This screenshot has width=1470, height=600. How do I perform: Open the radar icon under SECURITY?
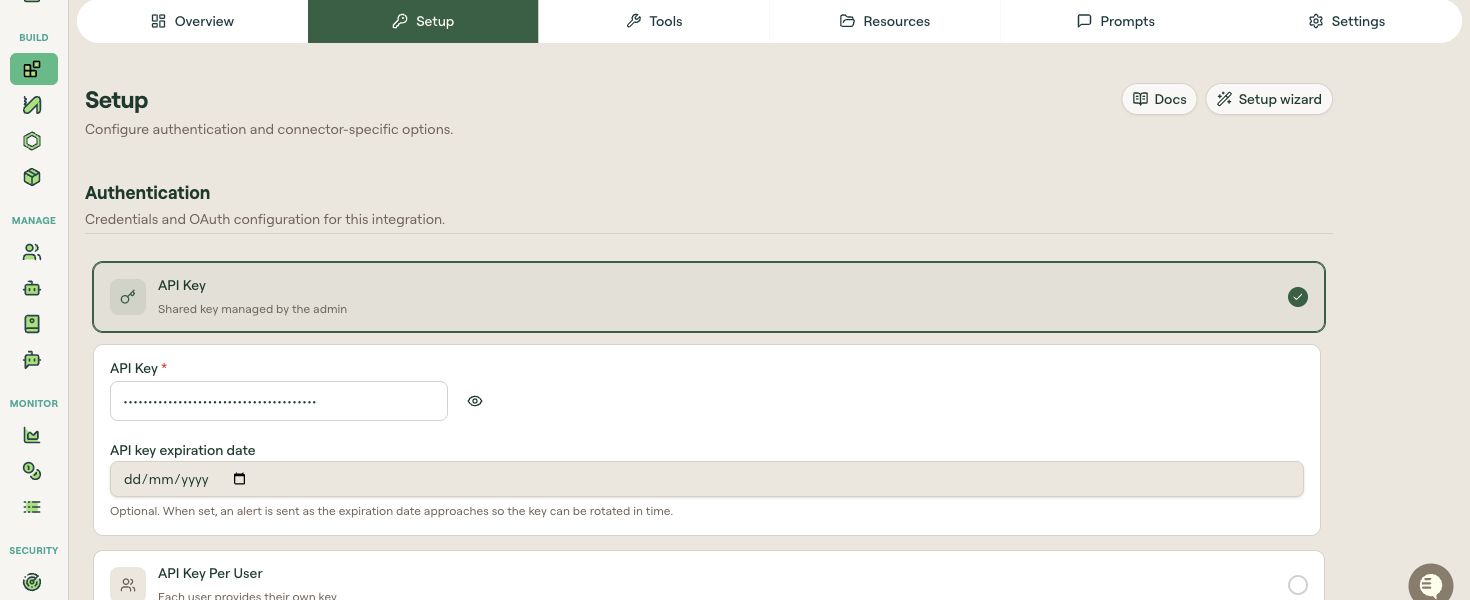32,581
